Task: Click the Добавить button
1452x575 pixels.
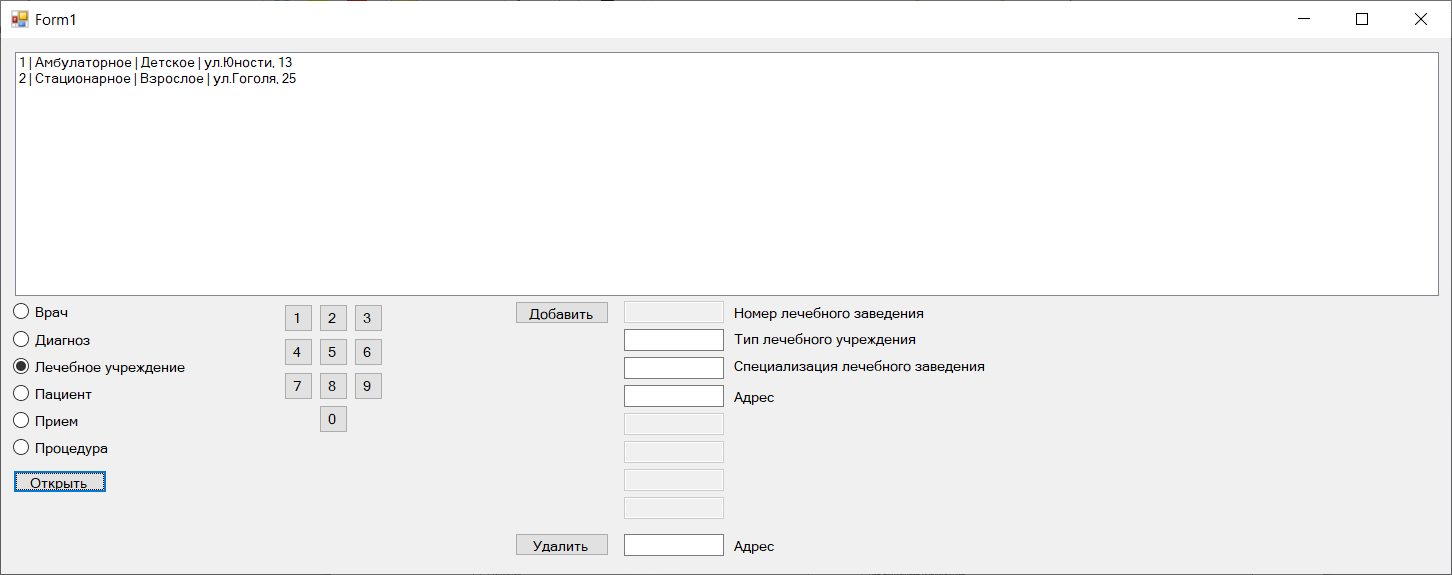Action: (x=562, y=313)
